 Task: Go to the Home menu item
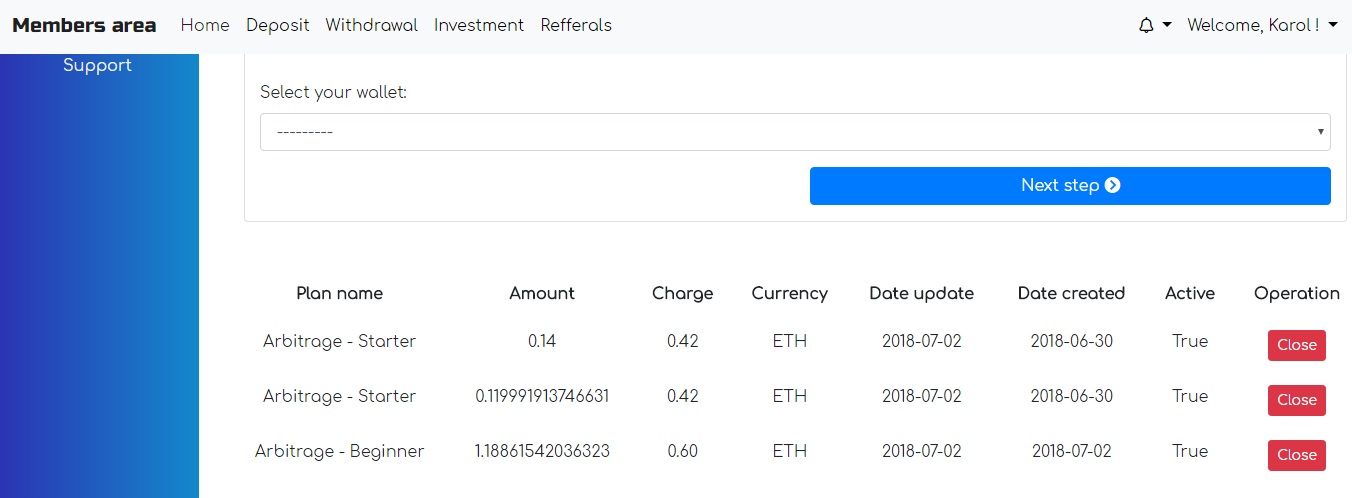205,25
